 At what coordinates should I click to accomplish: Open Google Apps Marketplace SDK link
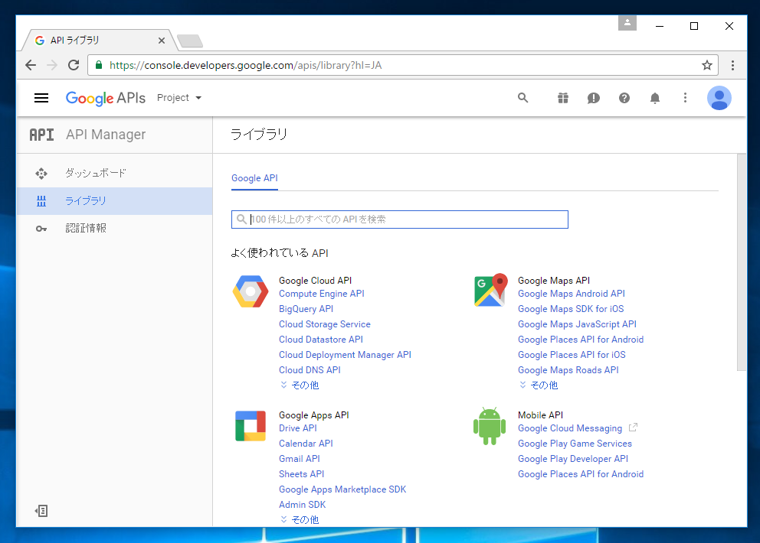[x=342, y=489]
